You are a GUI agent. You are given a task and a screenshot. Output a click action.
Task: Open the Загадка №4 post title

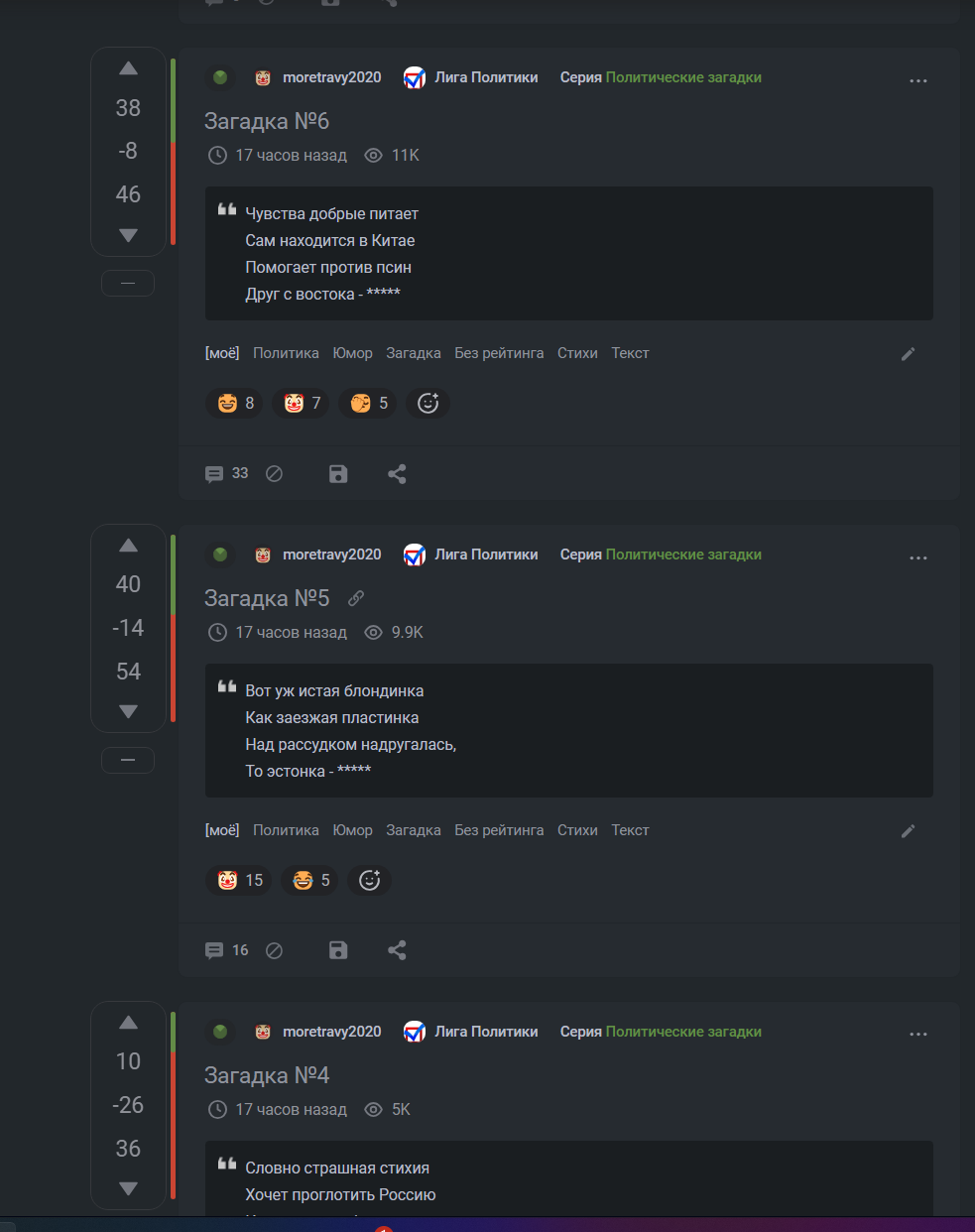tap(267, 1075)
